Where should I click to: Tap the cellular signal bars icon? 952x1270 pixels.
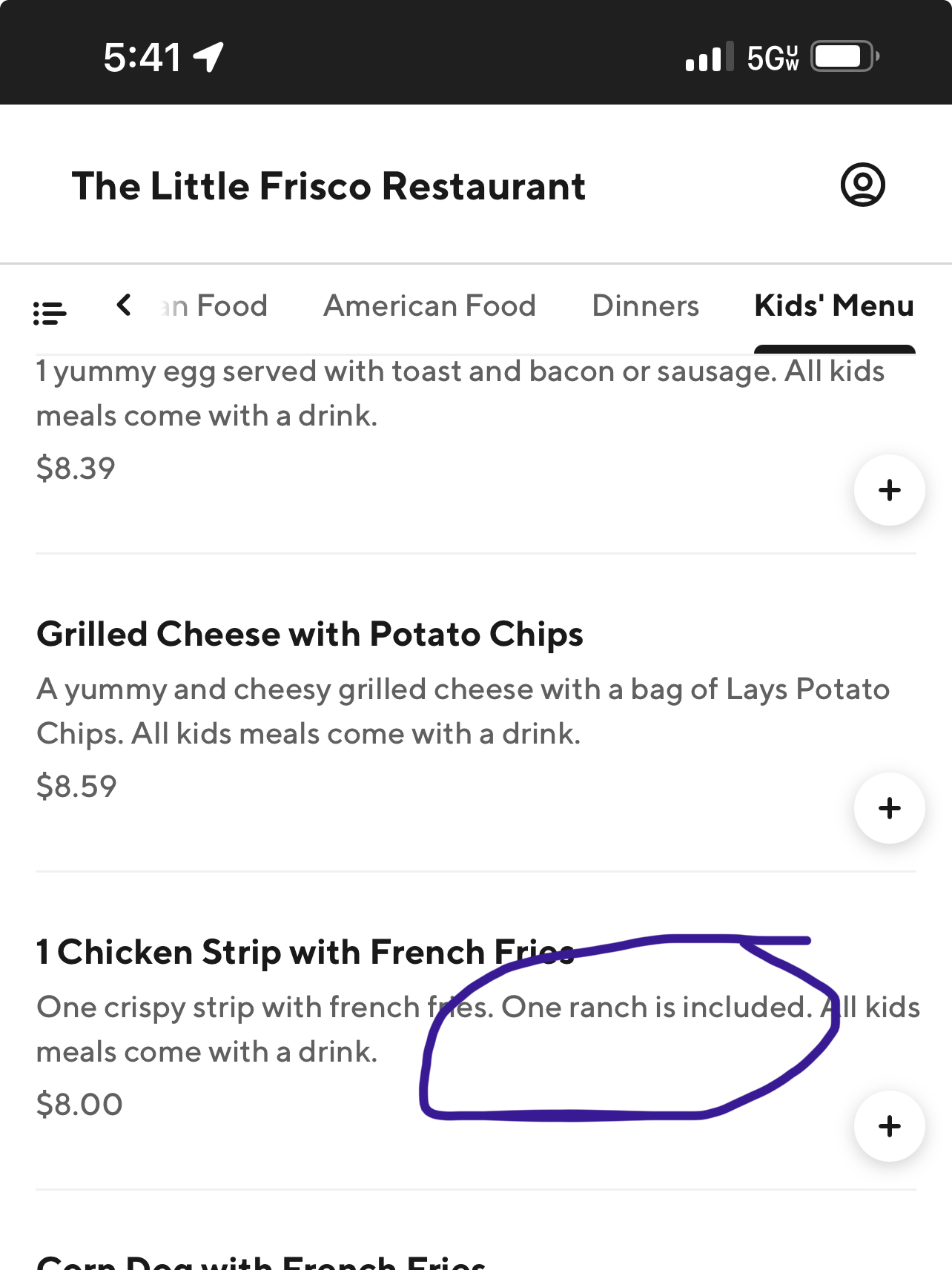[x=708, y=57]
